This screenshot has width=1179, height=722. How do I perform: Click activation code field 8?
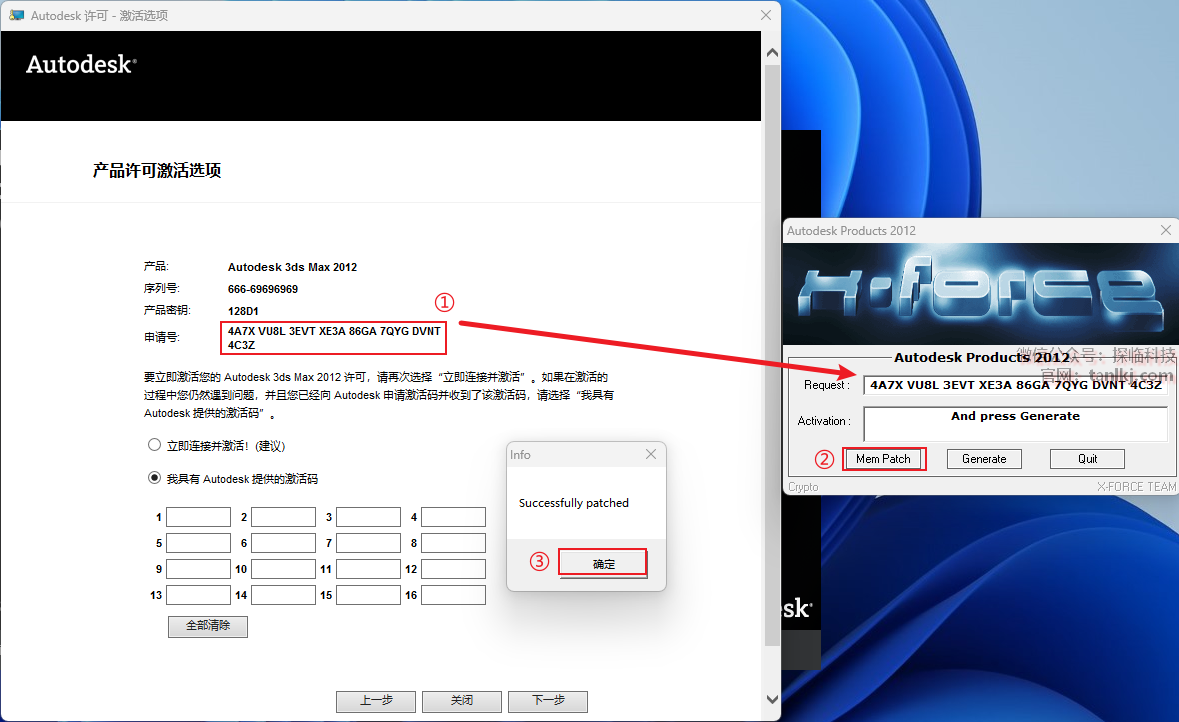(x=453, y=543)
